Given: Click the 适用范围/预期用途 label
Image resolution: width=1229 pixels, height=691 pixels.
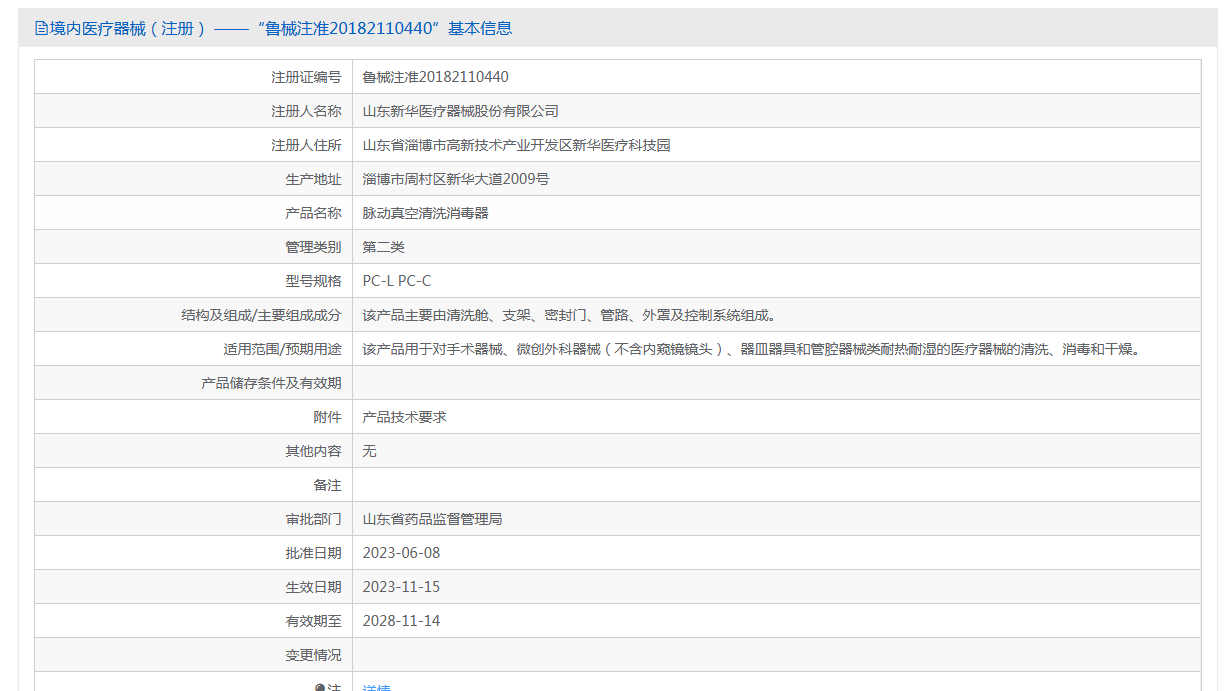Looking at the screenshot, I should point(282,349).
